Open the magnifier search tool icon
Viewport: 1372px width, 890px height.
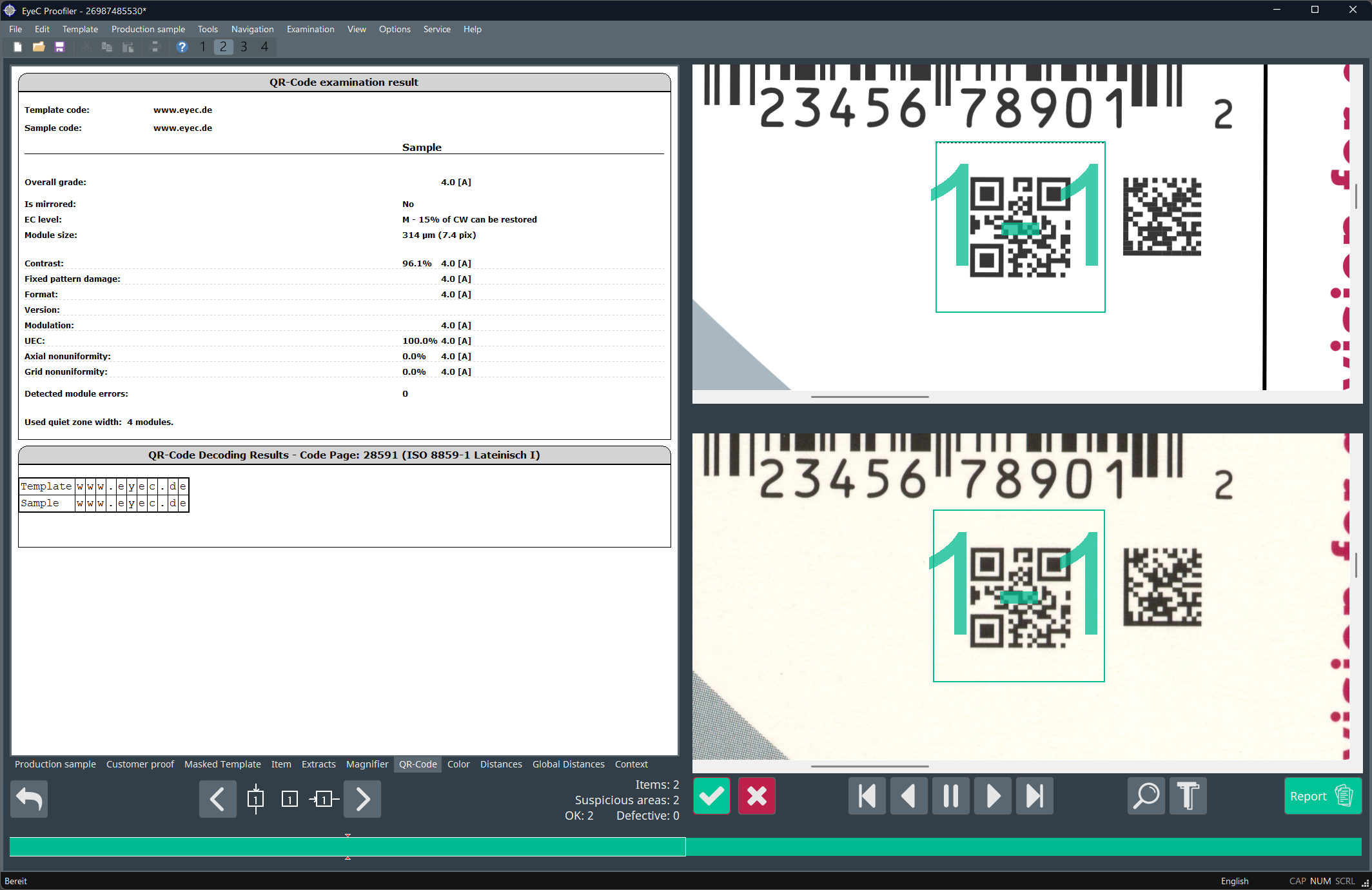[x=1146, y=796]
